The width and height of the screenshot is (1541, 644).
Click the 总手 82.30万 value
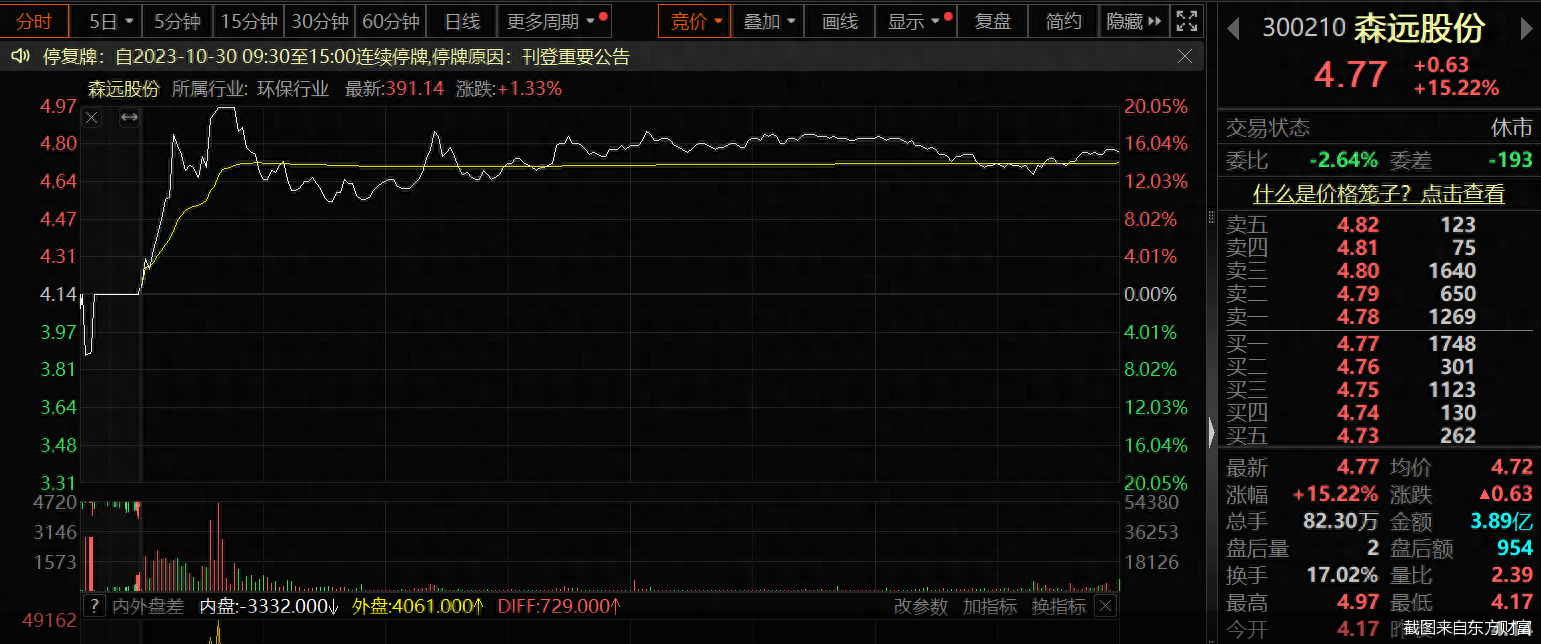1340,521
